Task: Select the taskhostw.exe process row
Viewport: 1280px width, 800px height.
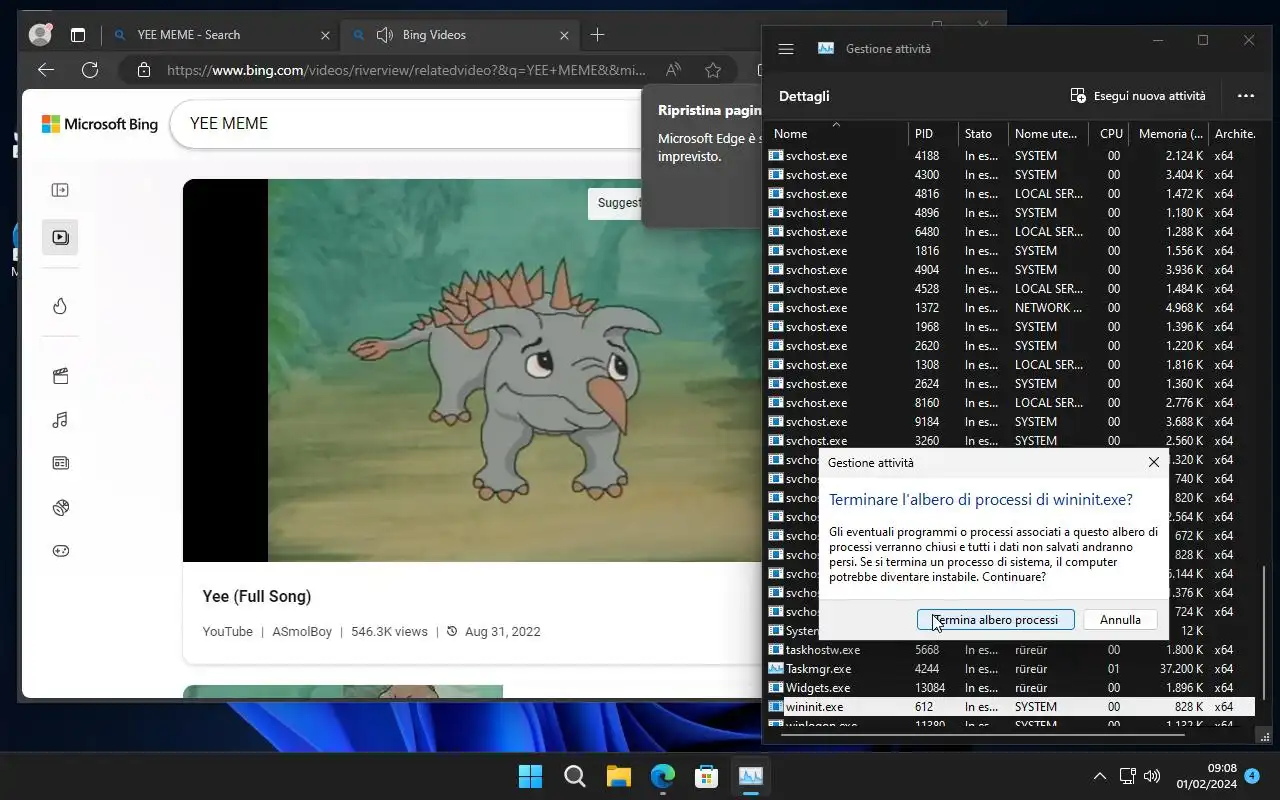Action: tap(1011, 650)
